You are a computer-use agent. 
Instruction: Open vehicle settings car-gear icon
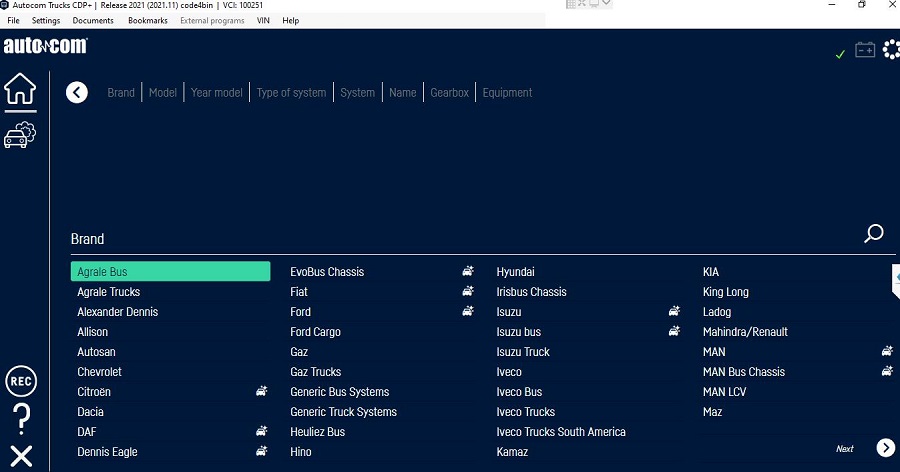(x=20, y=135)
